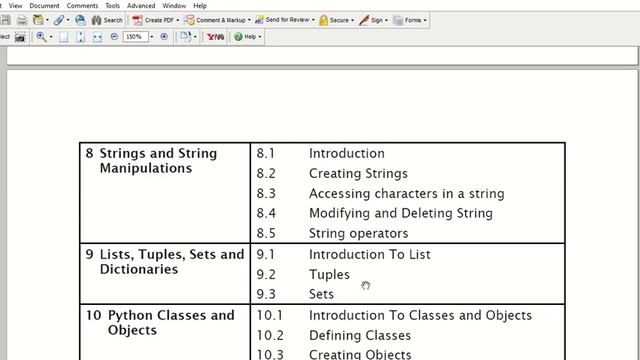
Task: Click the 150% zoom level field
Action: pyautogui.click(x=136, y=37)
